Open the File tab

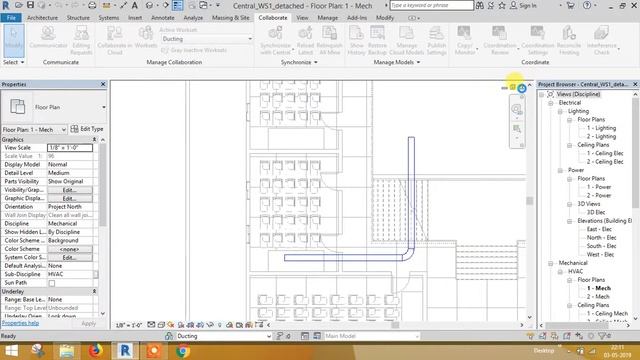pyautogui.click(x=11, y=18)
